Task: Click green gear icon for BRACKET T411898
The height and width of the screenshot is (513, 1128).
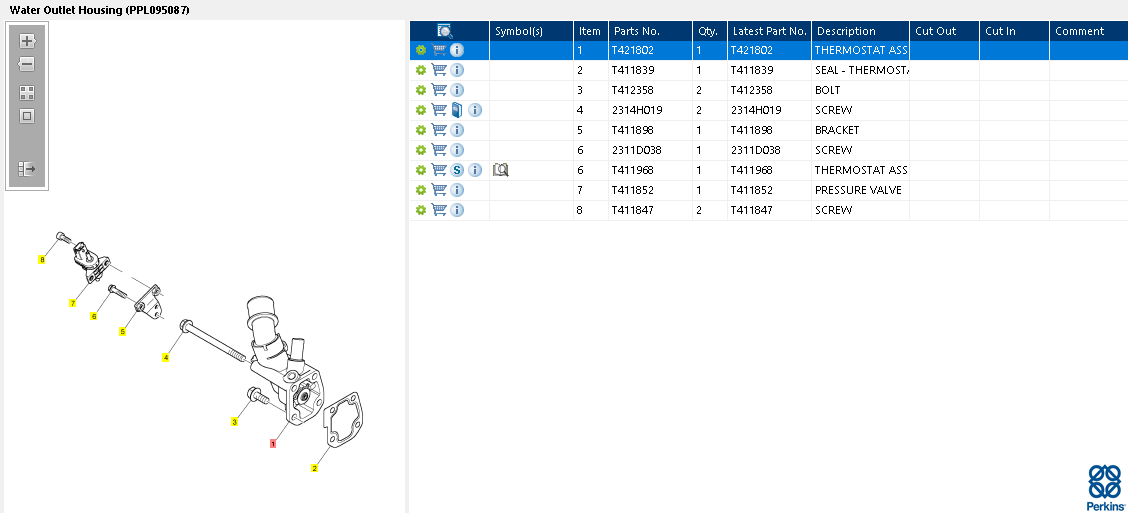Action: pyautogui.click(x=421, y=130)
